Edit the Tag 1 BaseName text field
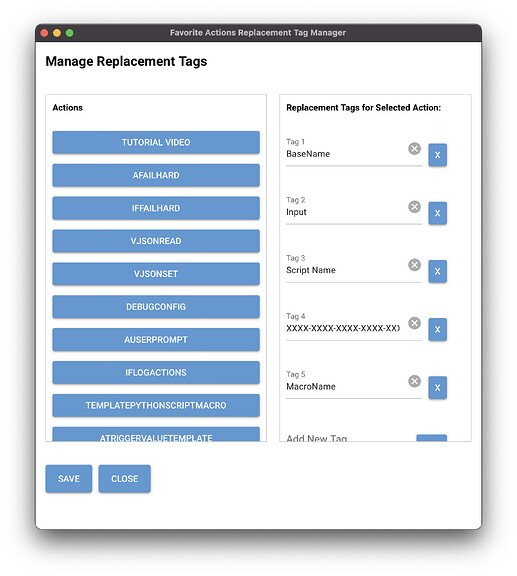Viewport: 517px width, 576px height. point(345,154)
